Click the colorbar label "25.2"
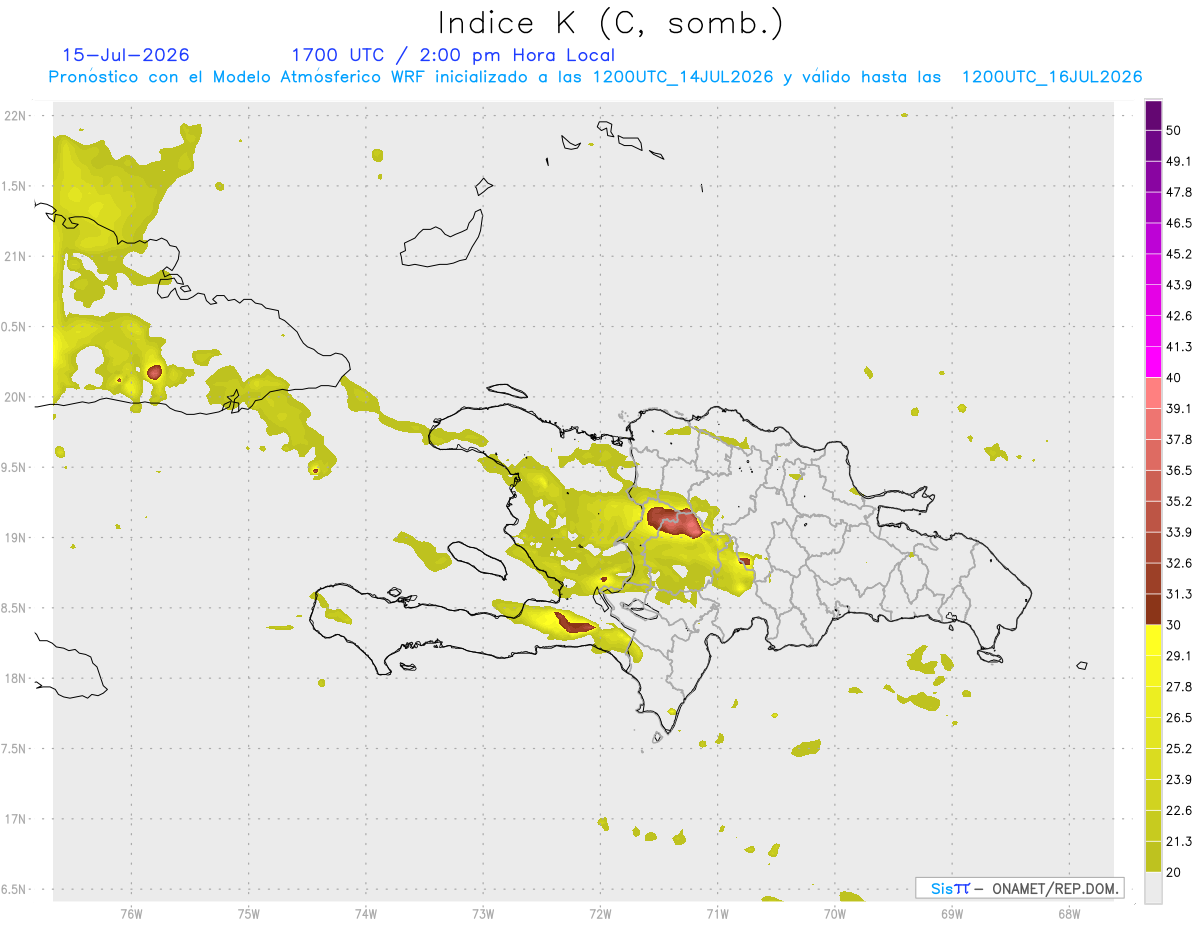The image size is (1200, 927). coord(1180,748)
